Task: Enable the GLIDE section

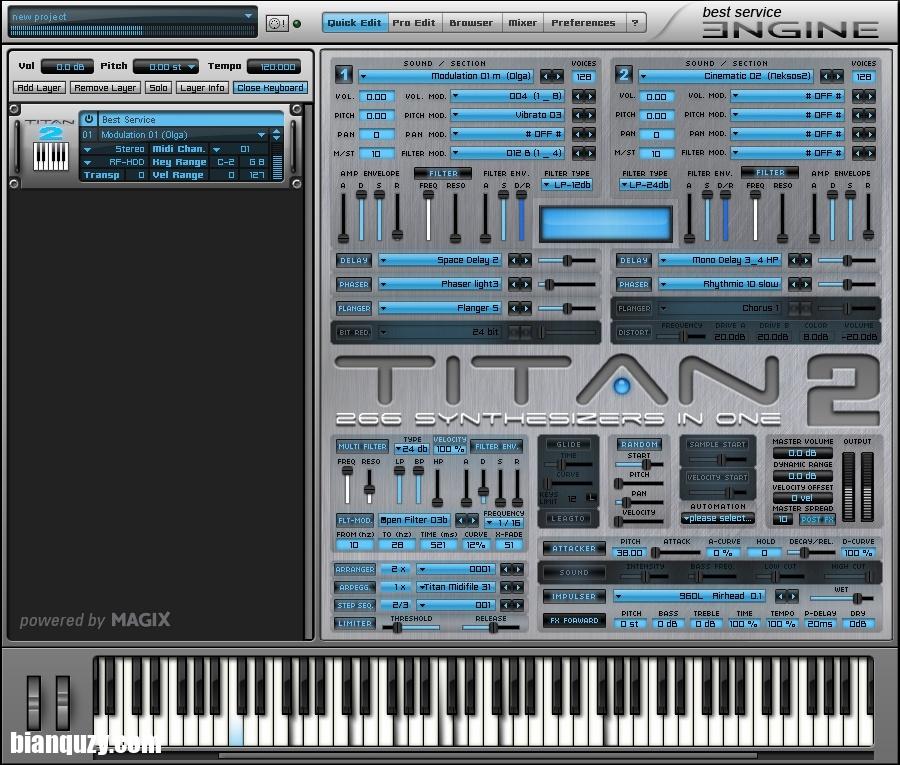Action: pos(568,444)
